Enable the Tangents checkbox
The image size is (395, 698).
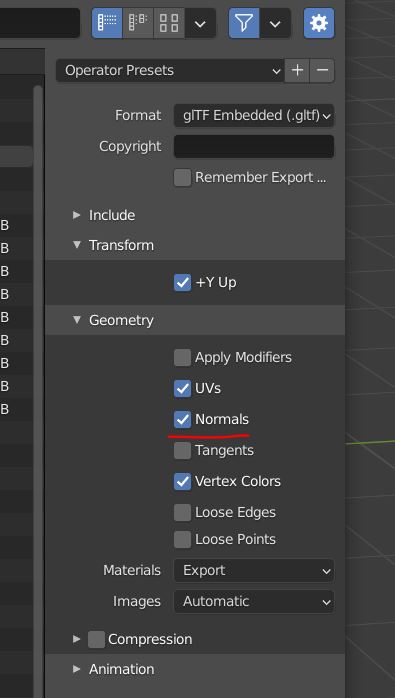pyautogui.click(x=182, y=450)
